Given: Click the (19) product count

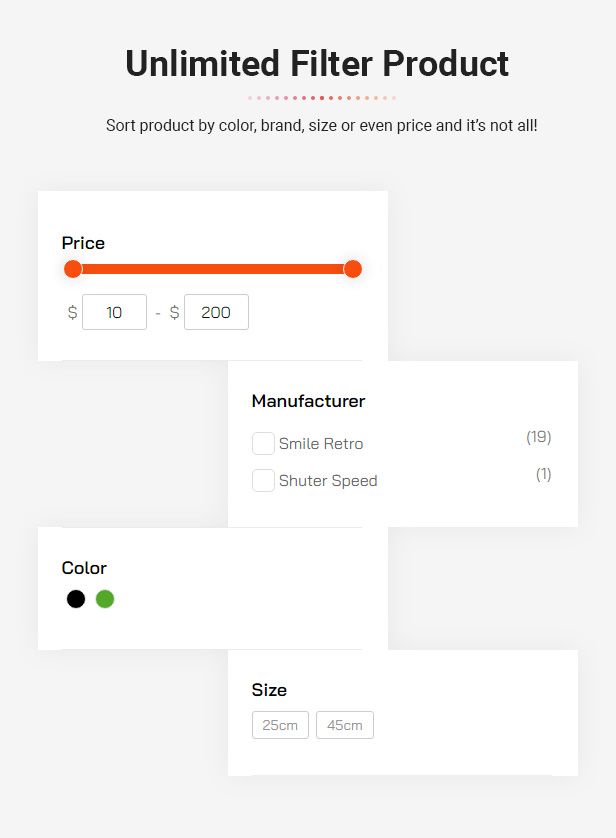Looking at the screenshot, I should pyautogui.click(x=539, y=437).
